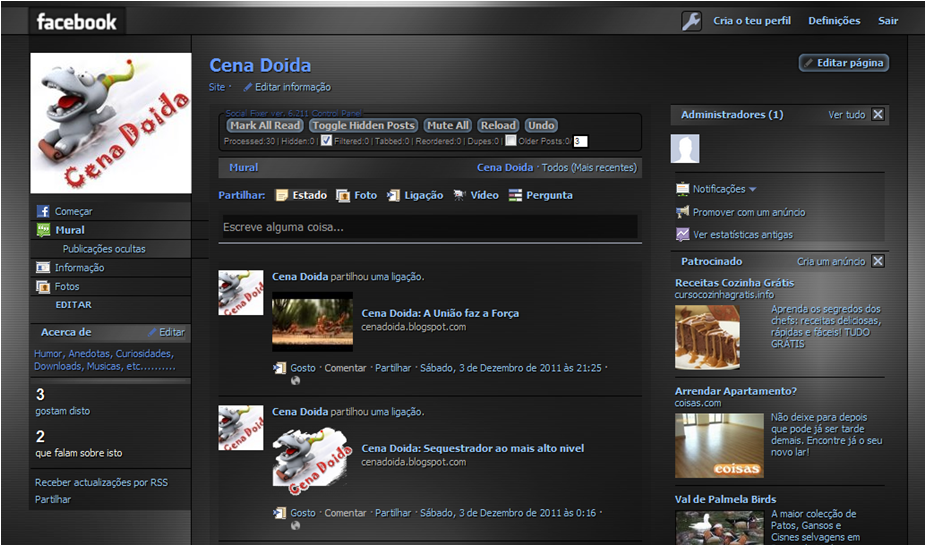
Task: Select the Ligação share icon
Action: click(x=393, y=195)
